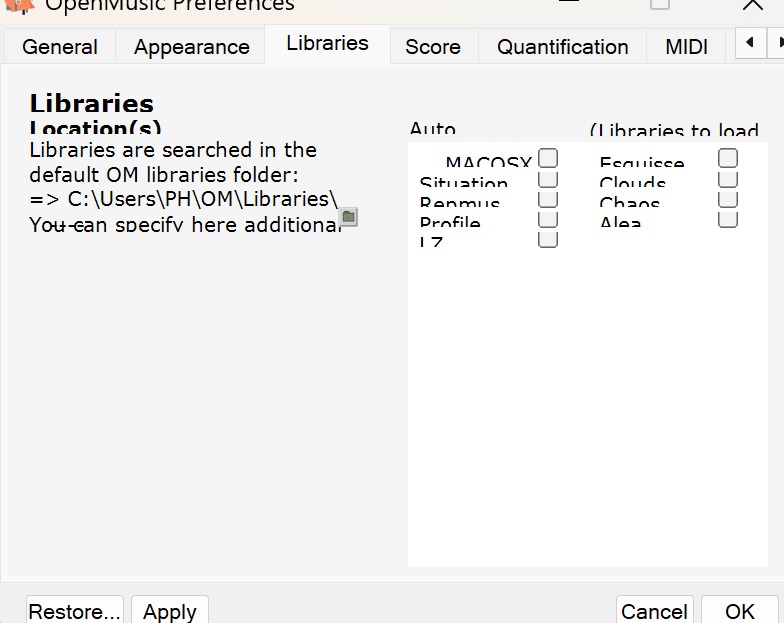This screenshot has height=623, width=784.
Task: Tick the Situation library checkbox
Action: tap(548, 179)
